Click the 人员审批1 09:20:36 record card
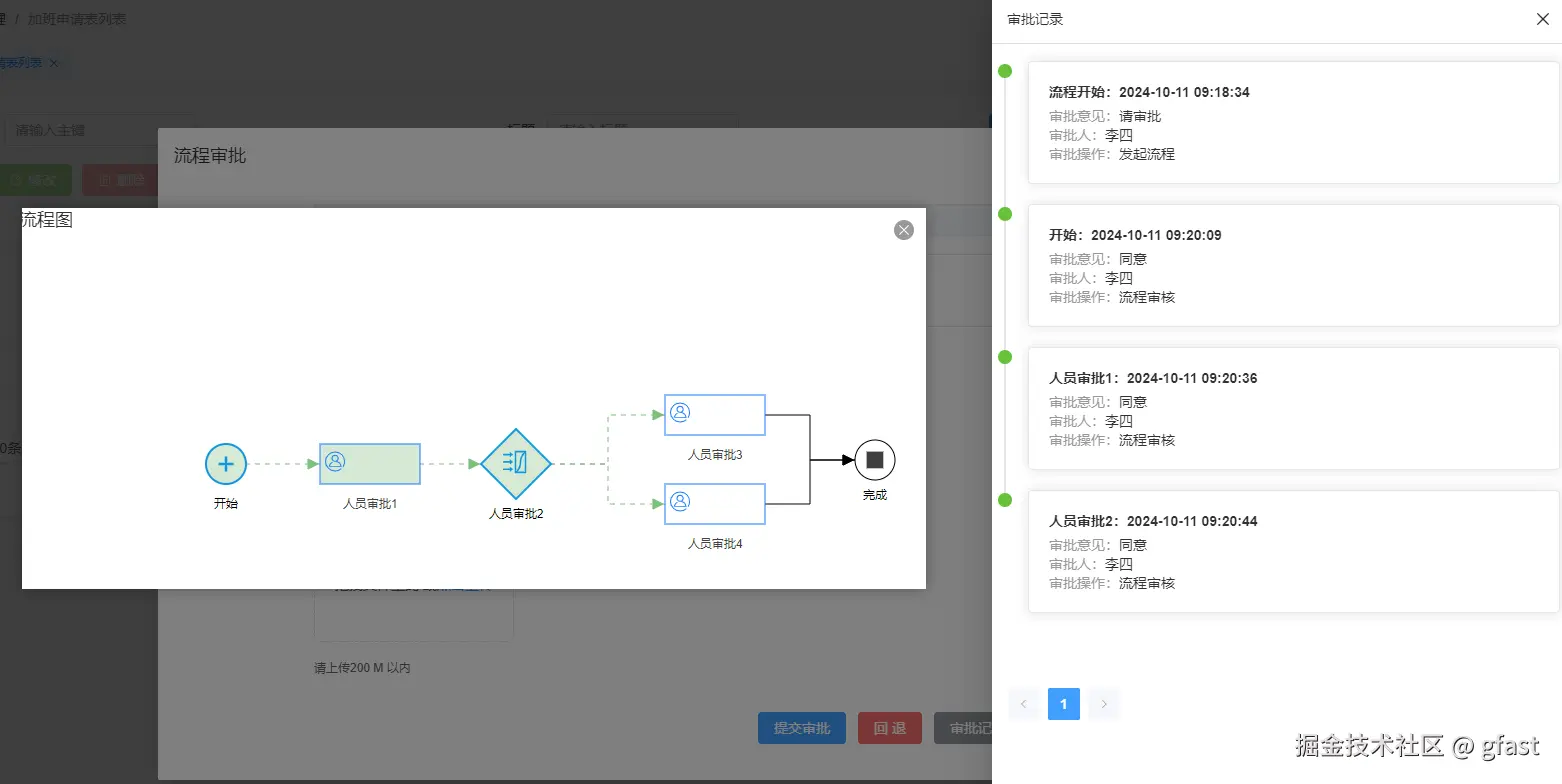The width and height of the screenshot is (1562, 784). (1294, 408)
